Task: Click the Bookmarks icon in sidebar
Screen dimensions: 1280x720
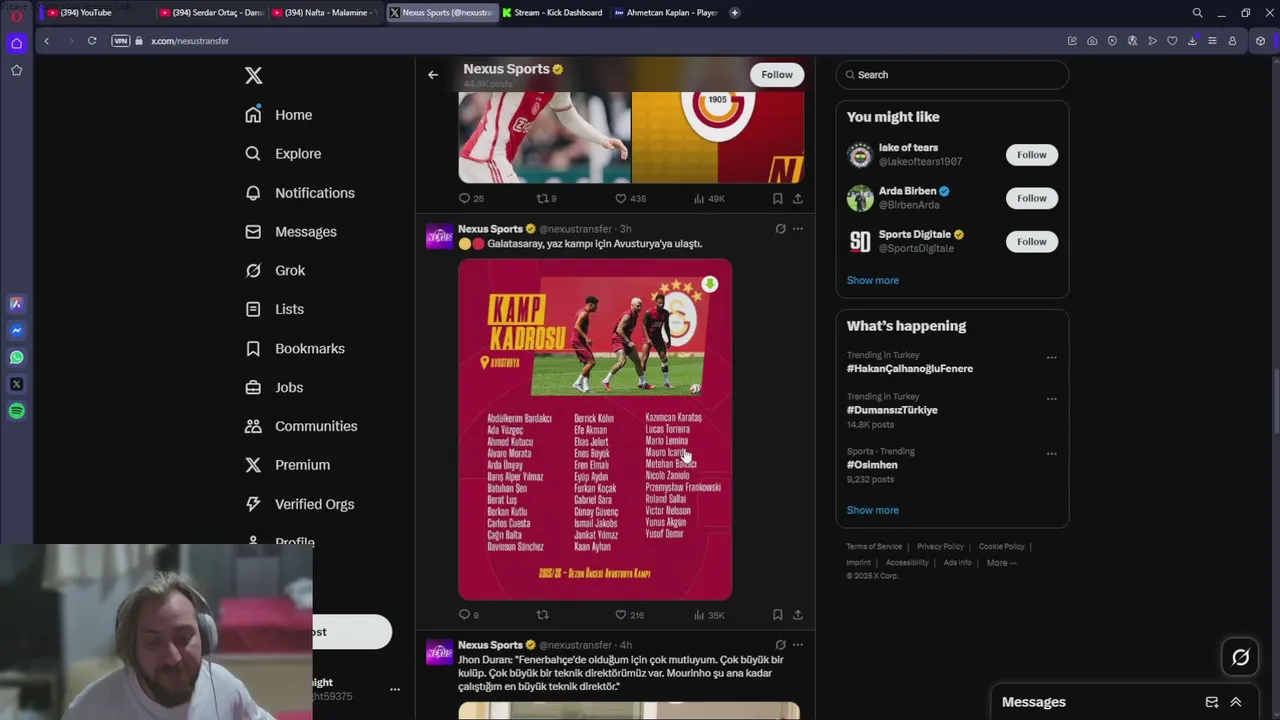Action: pos(253,349)
